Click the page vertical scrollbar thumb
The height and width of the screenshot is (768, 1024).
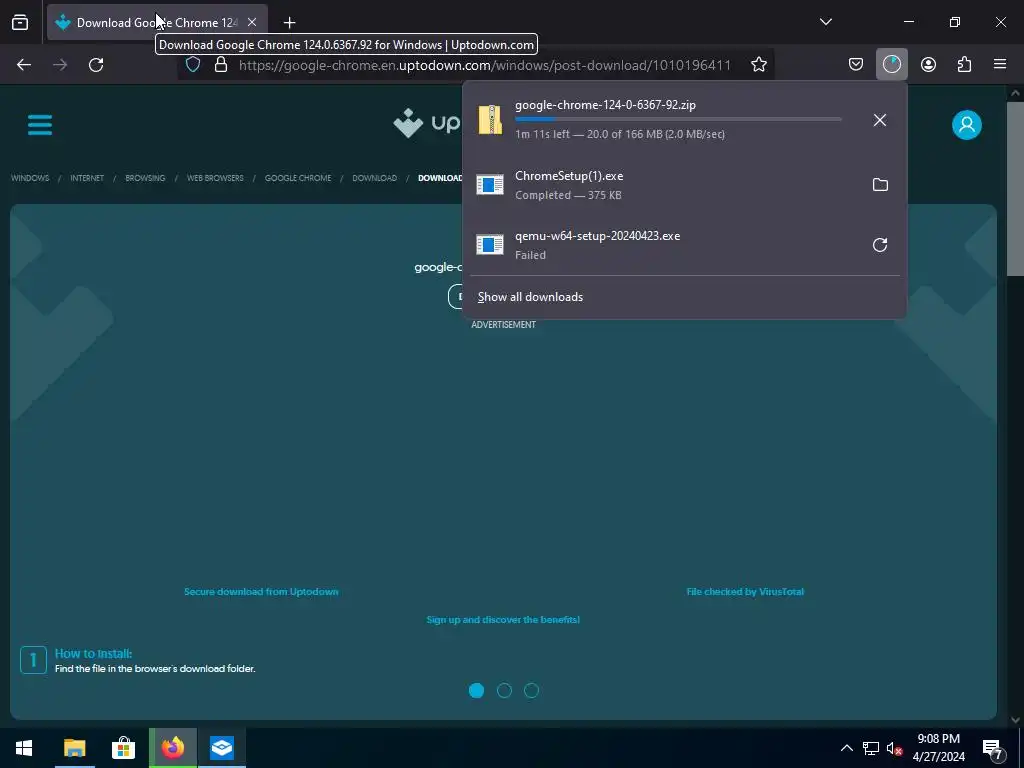pos(1015,189)
